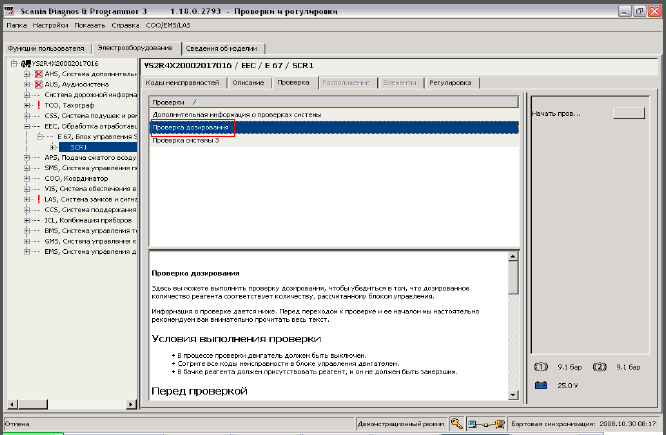Screen dimensions: 666x435
Task: Click the red X icon beside AHS
Action: coord(38,73)
